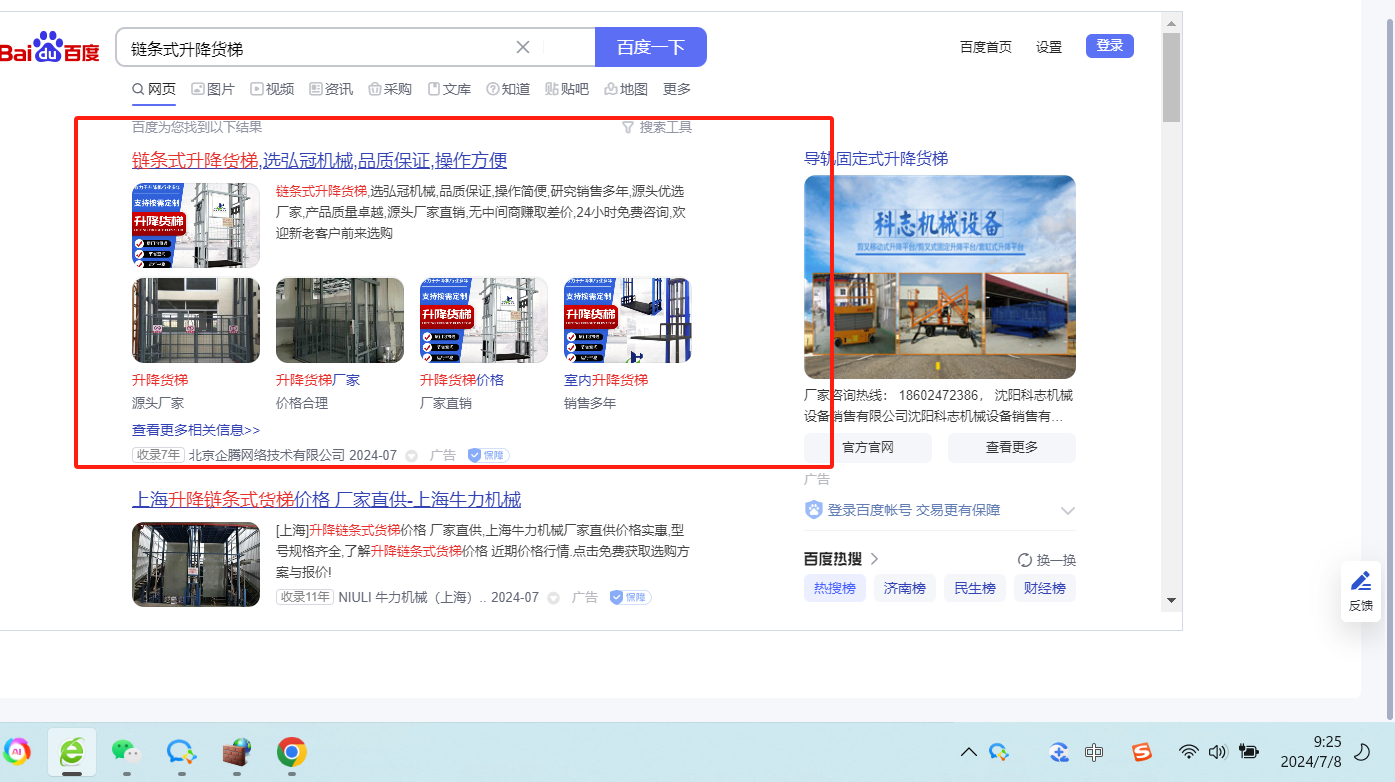Click the 反馈 feedback button
Viewport: 1395px width, 782px height.
point(1361,591)
